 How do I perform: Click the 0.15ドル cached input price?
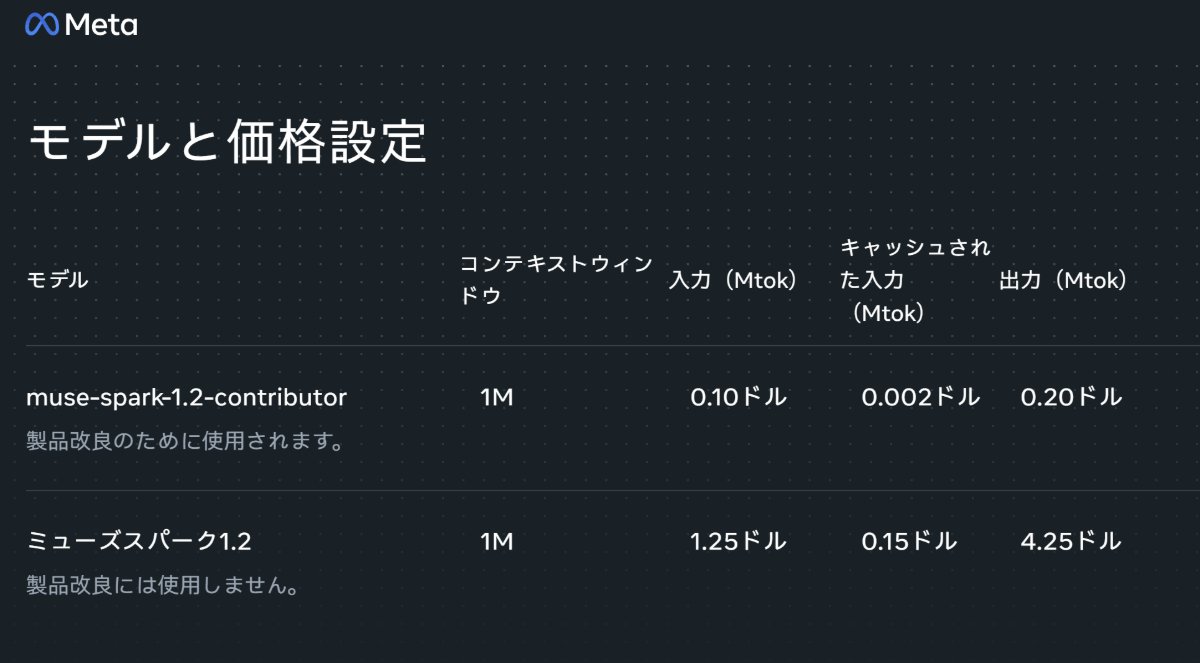click(x=910, y=542)
